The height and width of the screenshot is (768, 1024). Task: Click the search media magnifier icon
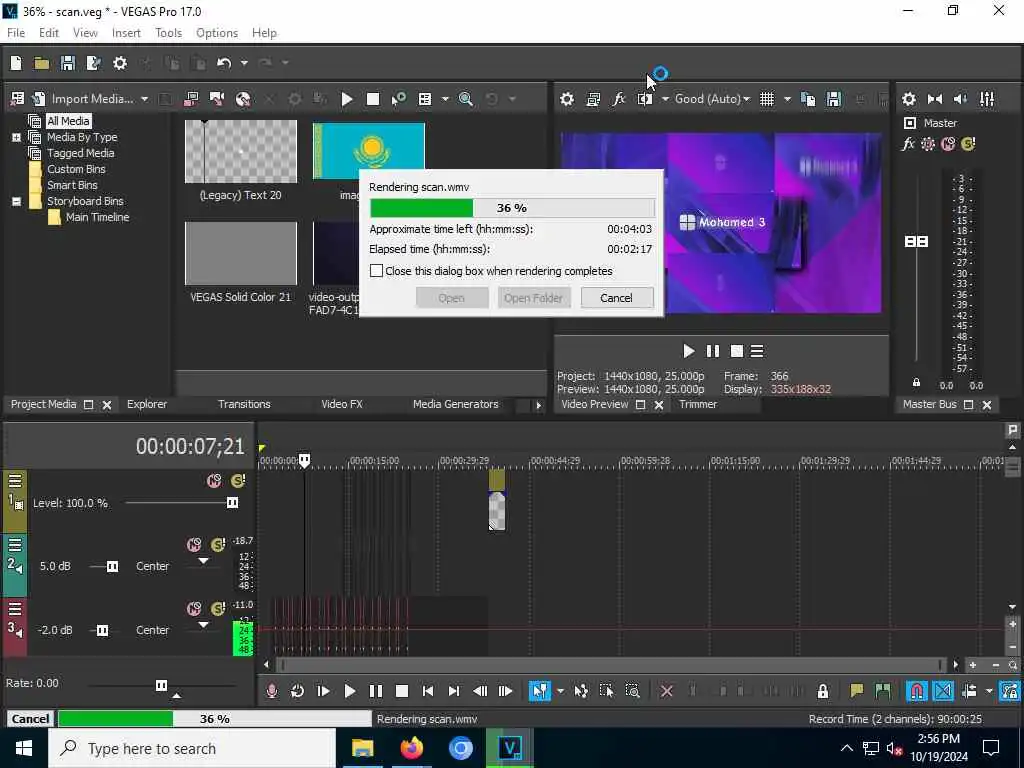pos(466,99)
